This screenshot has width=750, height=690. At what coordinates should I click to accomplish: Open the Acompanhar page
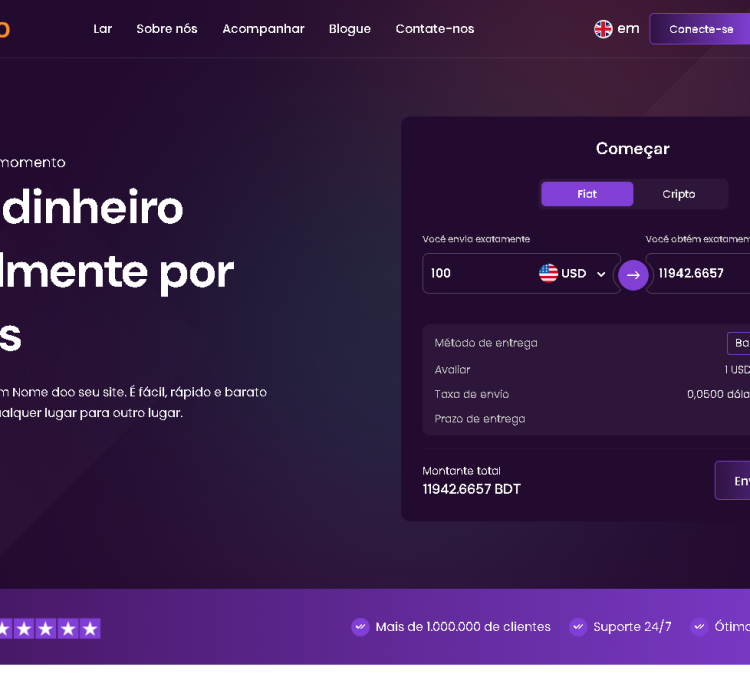pyautogui.click(x=264, y=29)
